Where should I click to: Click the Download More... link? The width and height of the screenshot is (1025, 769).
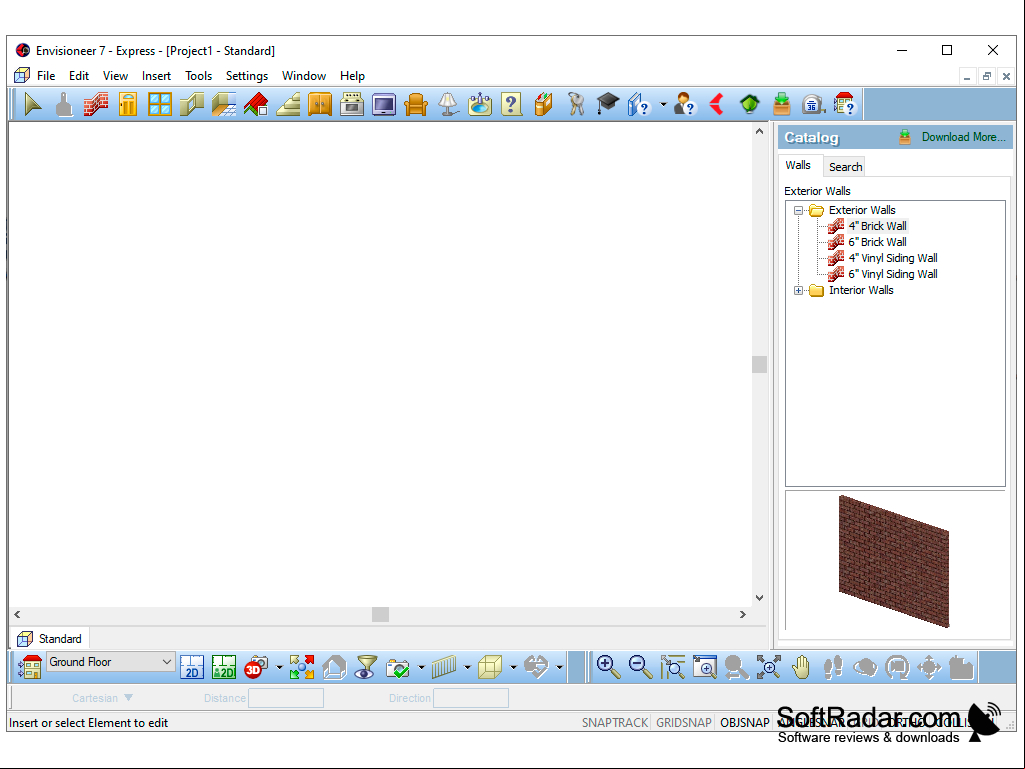[964, 137]
